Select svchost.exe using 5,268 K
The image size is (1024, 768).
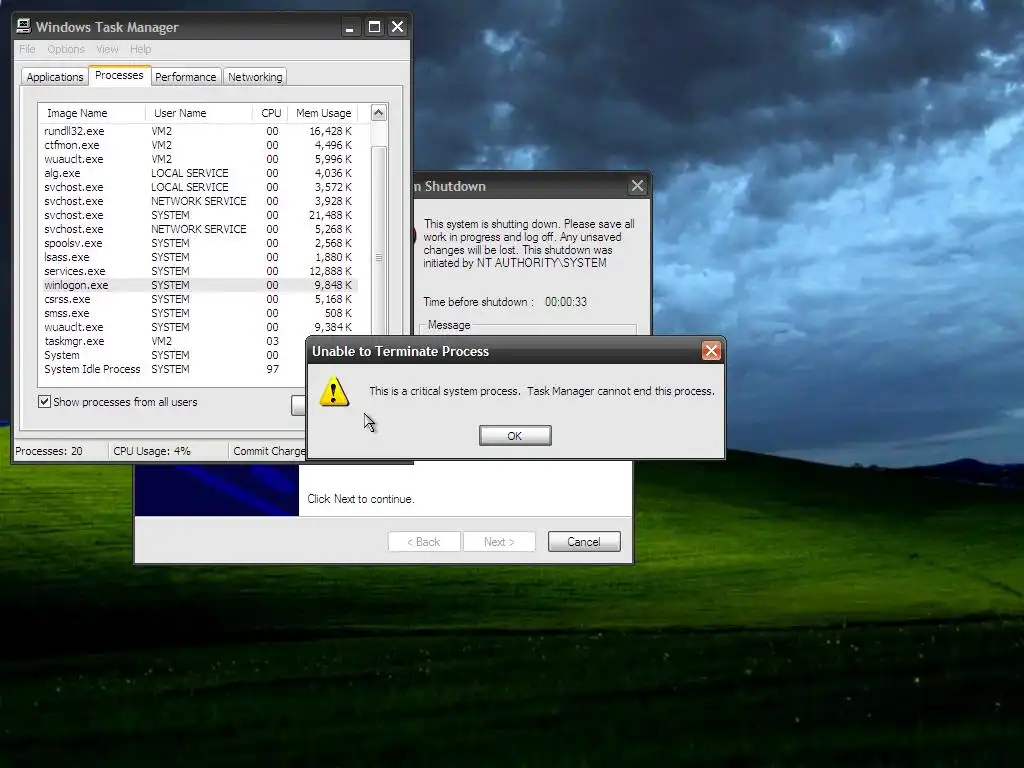click(x=199, y=229)
